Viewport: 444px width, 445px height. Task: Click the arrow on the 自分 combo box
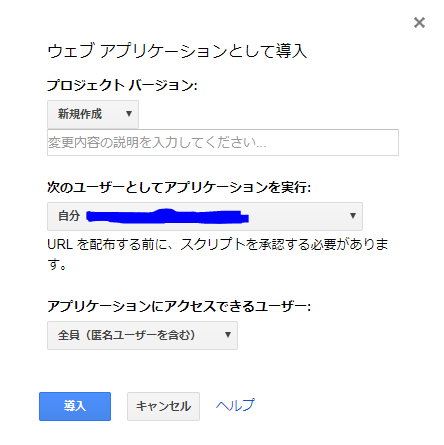pyautogui.click(x=353, y=216)
